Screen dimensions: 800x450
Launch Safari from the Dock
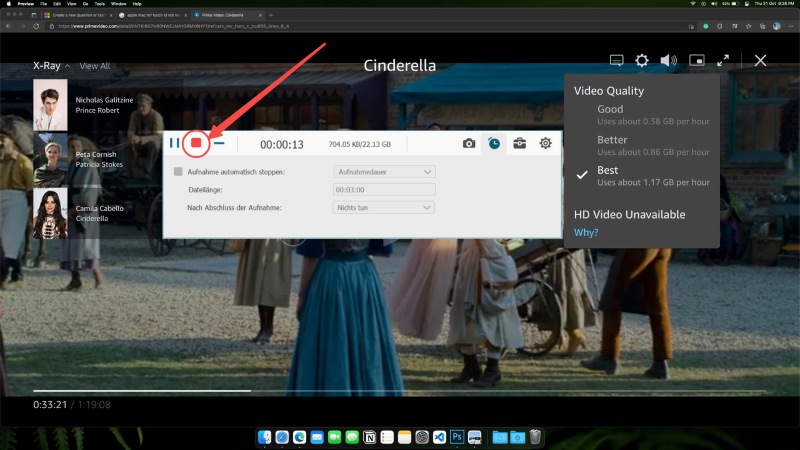click(x=282, y=437)
